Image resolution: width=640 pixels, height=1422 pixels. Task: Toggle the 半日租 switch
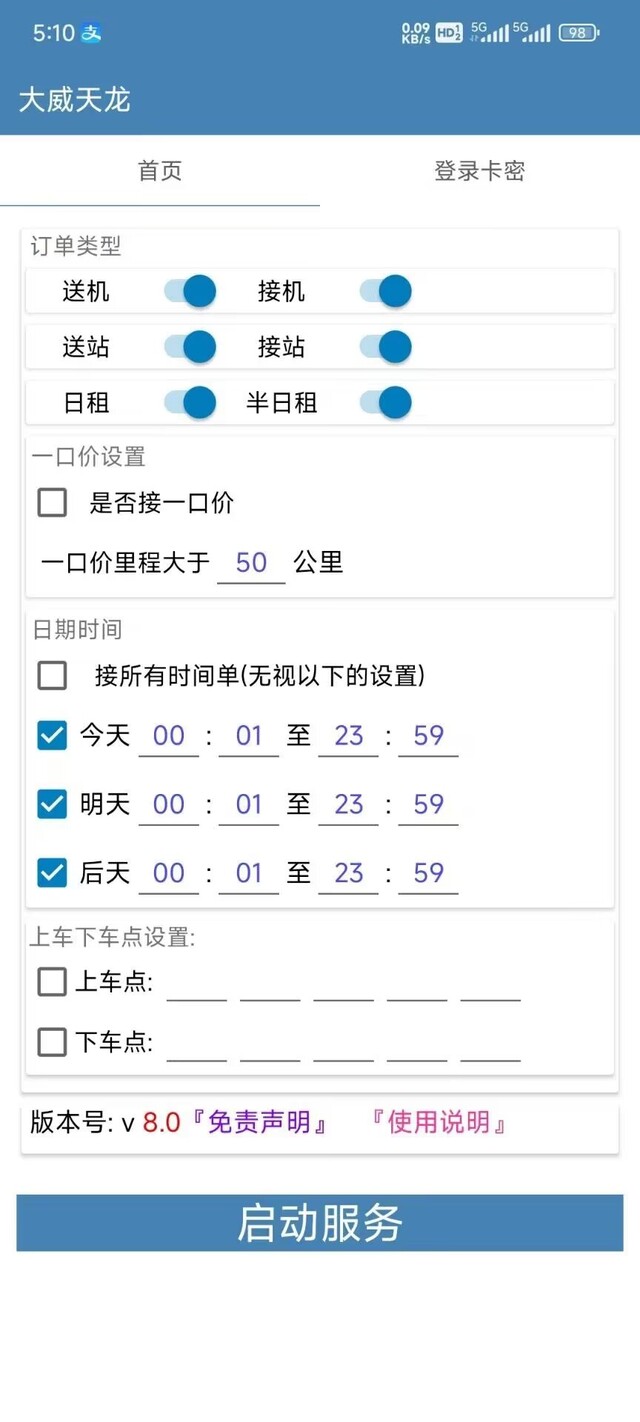385,403
